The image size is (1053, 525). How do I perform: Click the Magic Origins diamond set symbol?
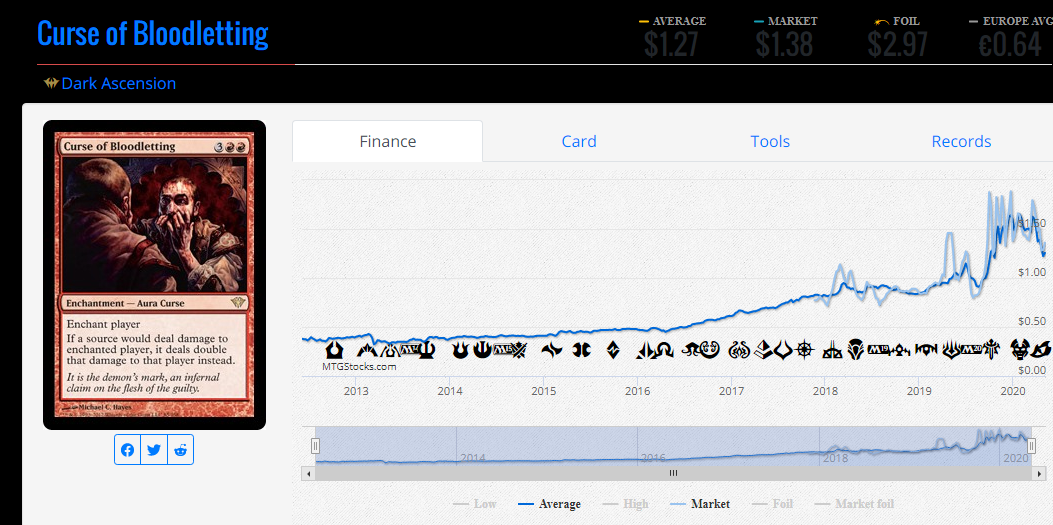(x=613, y=349)
